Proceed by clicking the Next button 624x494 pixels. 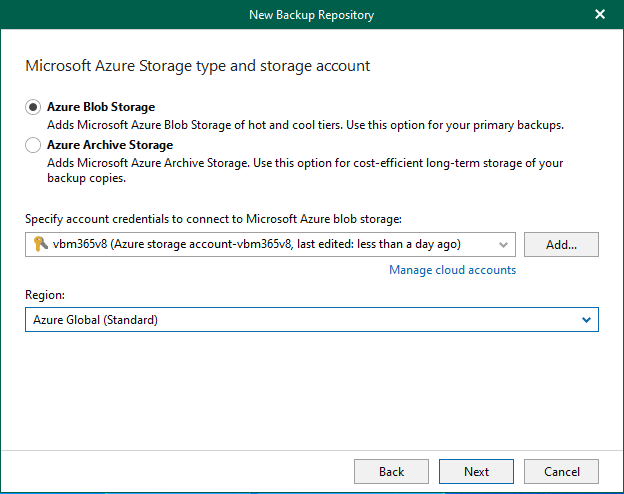(x=476, y=471)
